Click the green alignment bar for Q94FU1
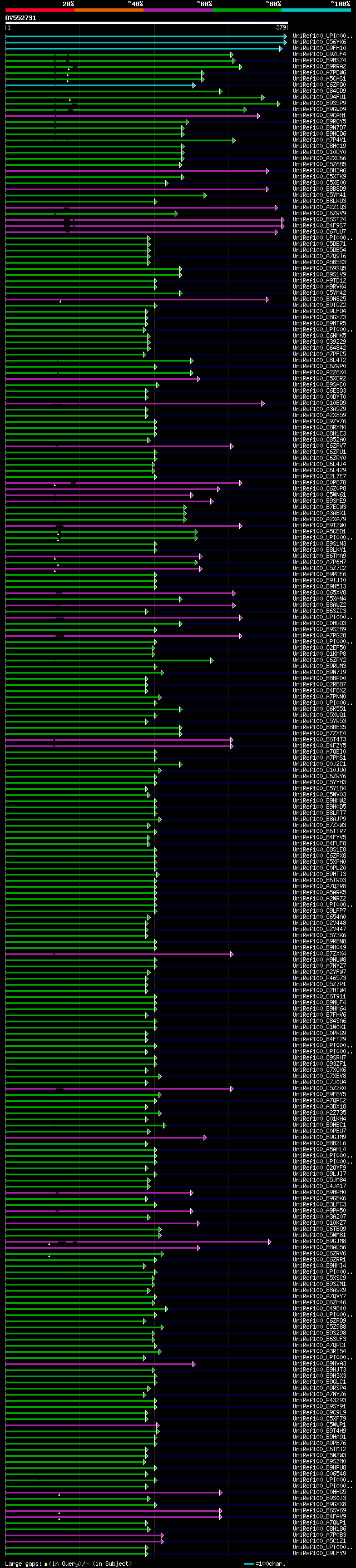Viewport: 356px width, 1568px height. pyautogui.click(x=135, y=97)
